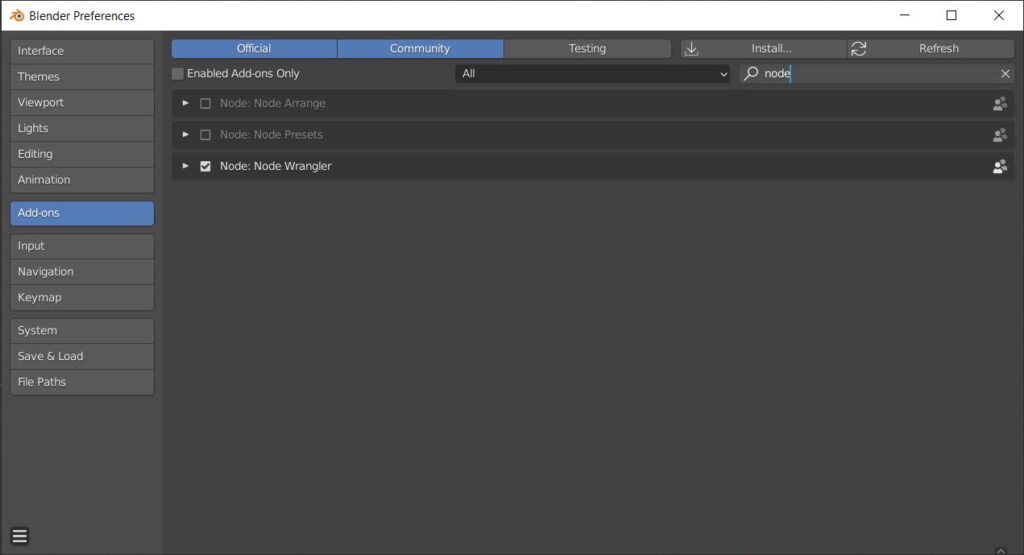Image resolution: width=1024 pixels, height=555 pixels.
Task: Click community icon on Node Presets row
Action: point(1000,135)
